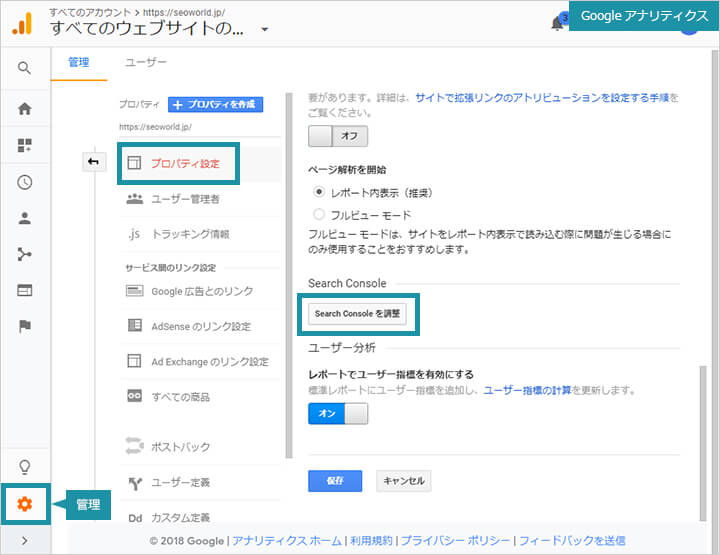Image resolution: width=720 pixels, height=555 pixels.
Task: Click Search Console を調整 button
Action: (x=357, y=314)
